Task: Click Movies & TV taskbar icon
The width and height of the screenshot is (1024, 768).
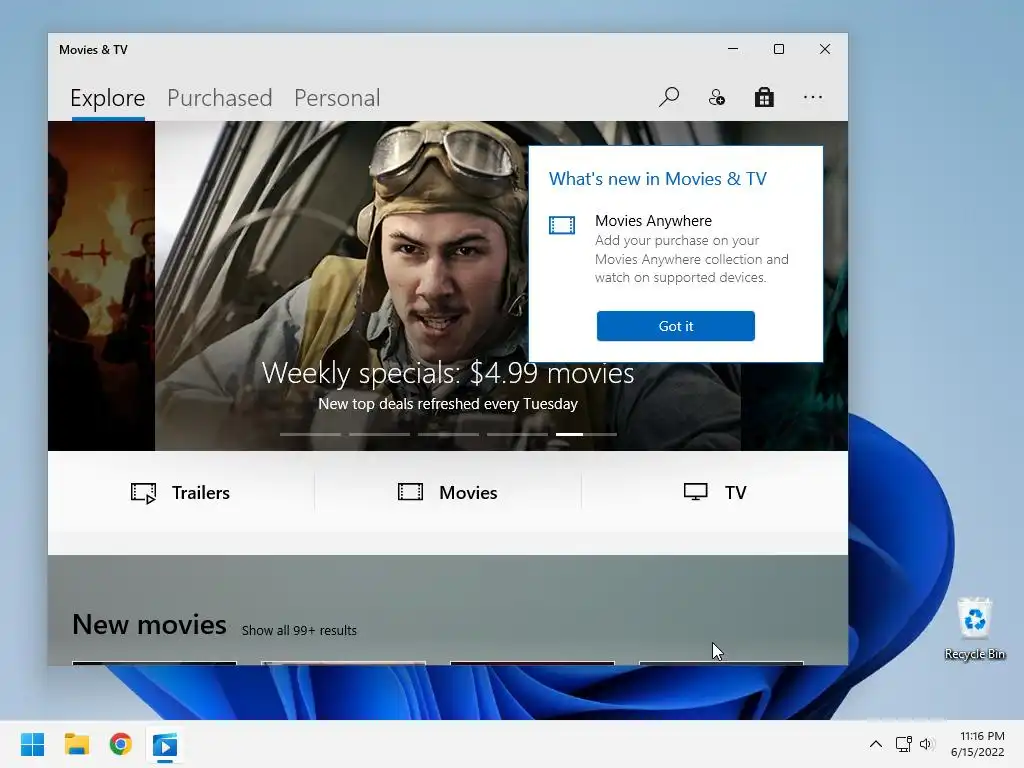Action: pos(165,744)
